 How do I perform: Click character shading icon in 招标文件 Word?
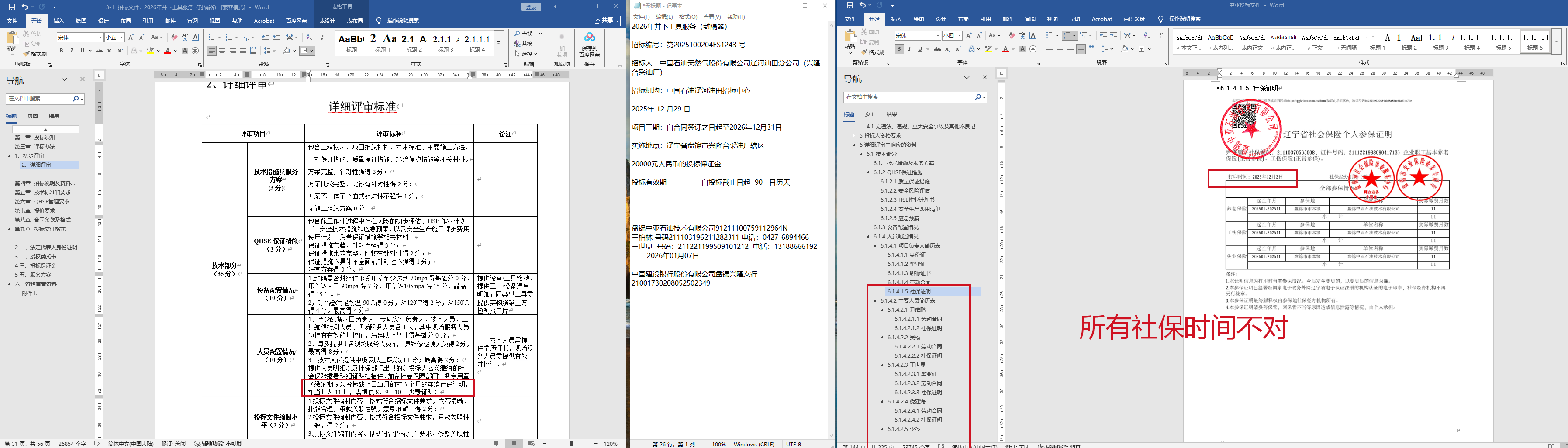click(x=185, y=51)
